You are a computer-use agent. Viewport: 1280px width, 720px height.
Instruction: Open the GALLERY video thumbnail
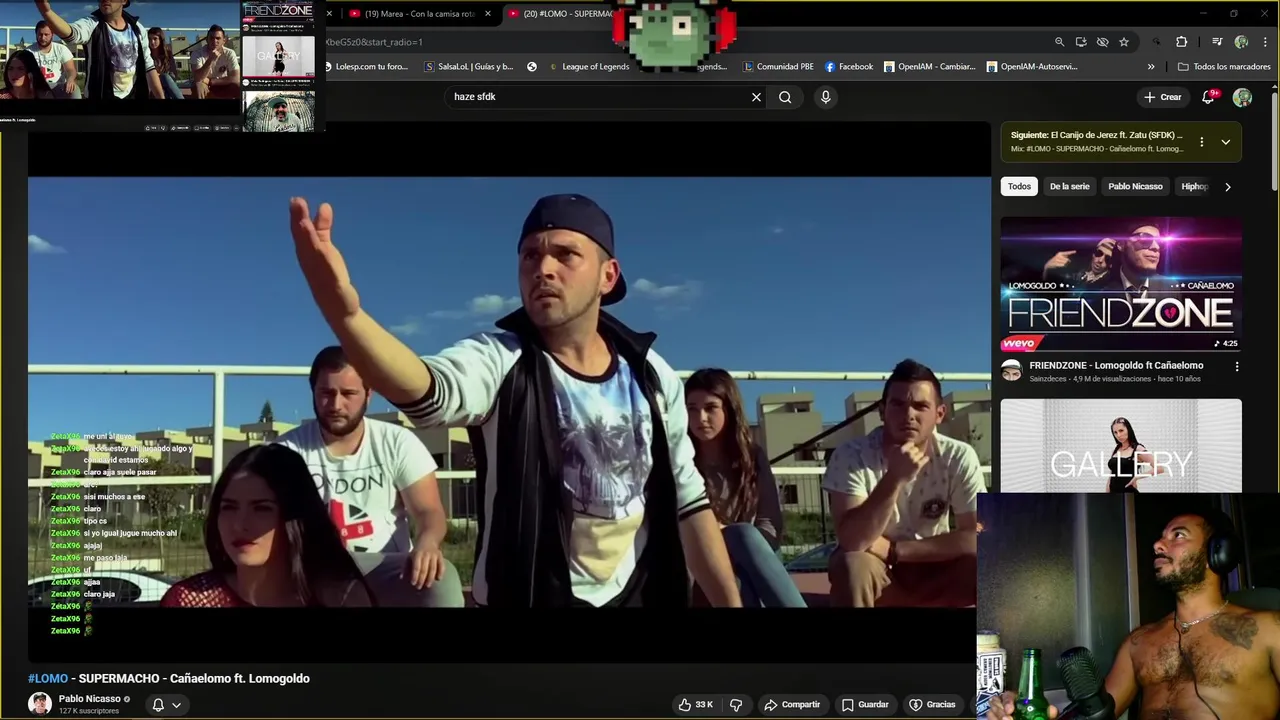[1121, 446]
